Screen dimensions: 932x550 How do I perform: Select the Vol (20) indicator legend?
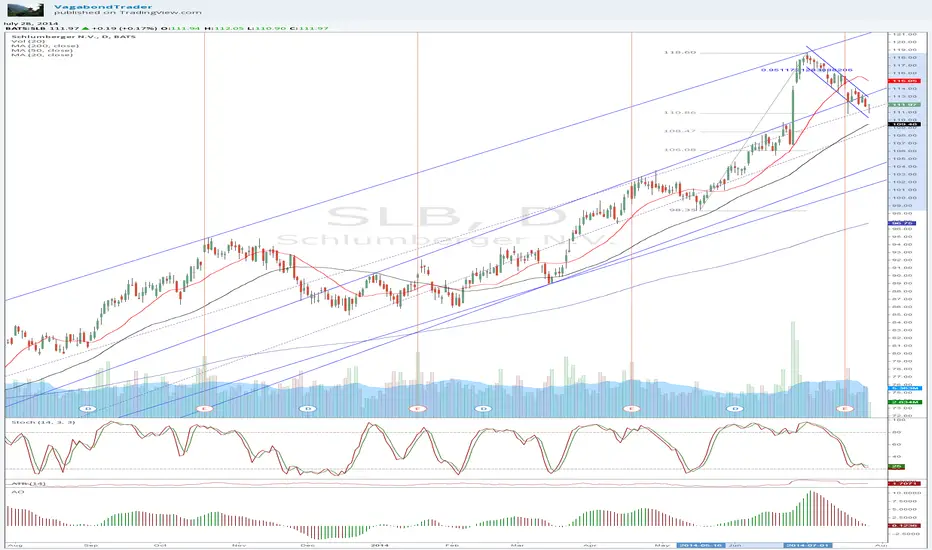(x=27, y=41)
